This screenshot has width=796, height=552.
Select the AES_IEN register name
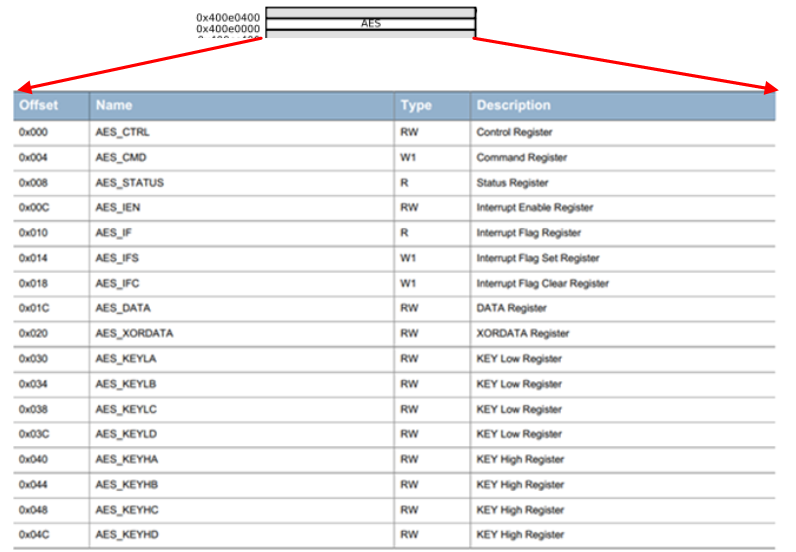click(x=118, y=208)
